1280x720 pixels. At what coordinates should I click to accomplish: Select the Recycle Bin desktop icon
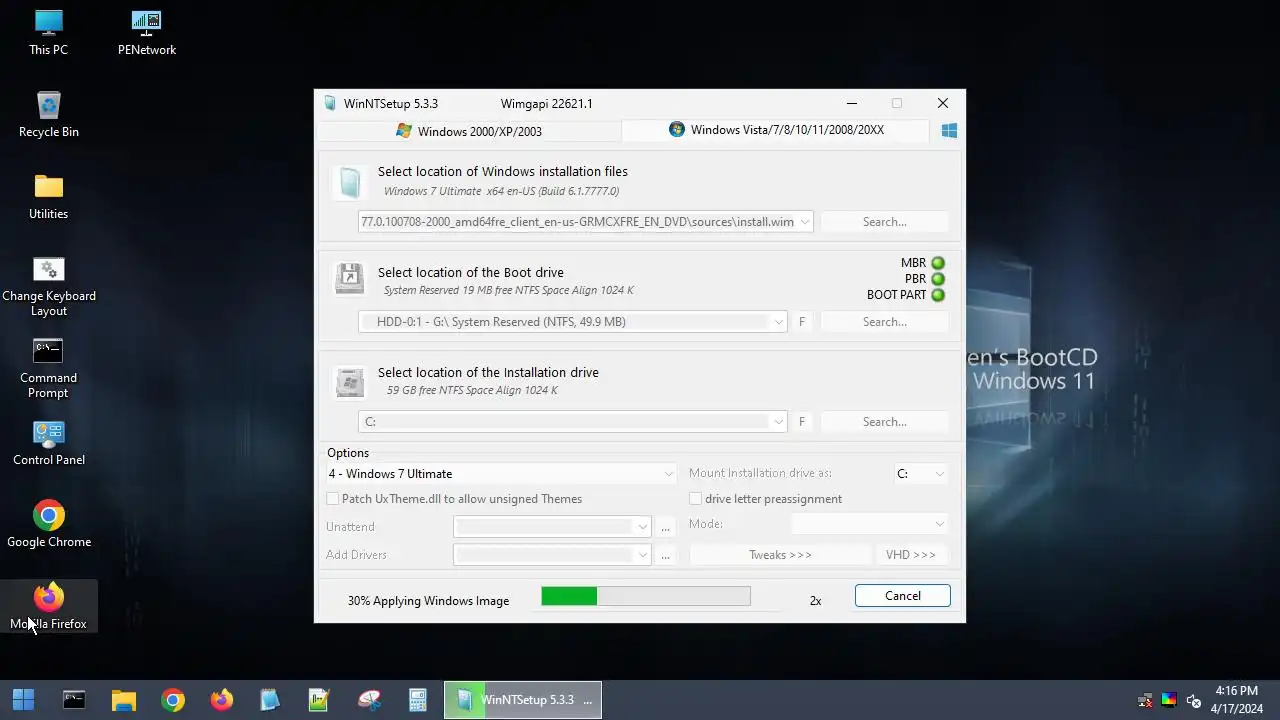(x=48, y=114)
